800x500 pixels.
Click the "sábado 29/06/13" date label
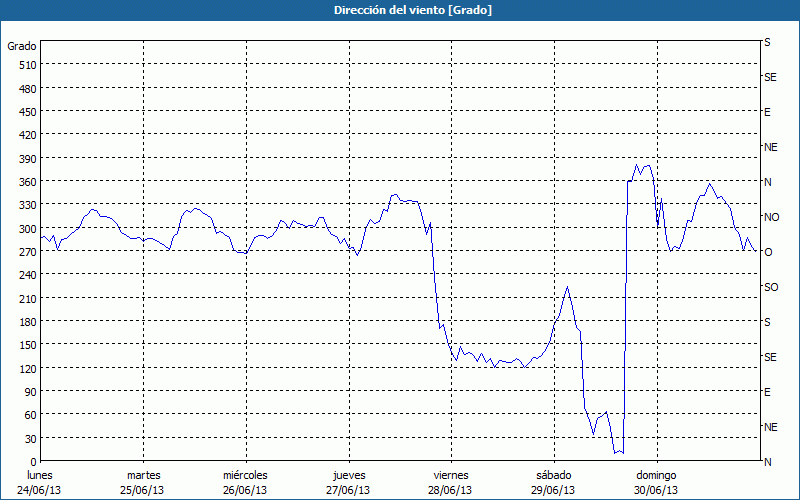[553, 482]
